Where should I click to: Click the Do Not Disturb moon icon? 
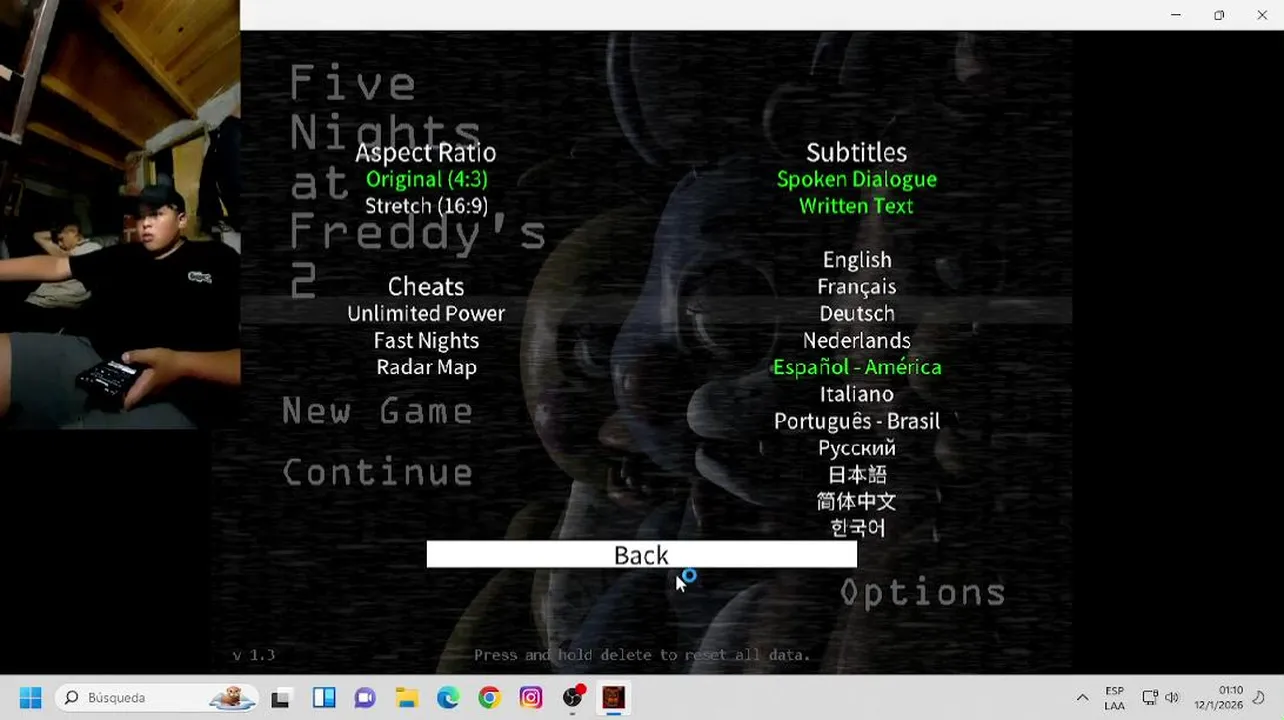click(1259, 698)
